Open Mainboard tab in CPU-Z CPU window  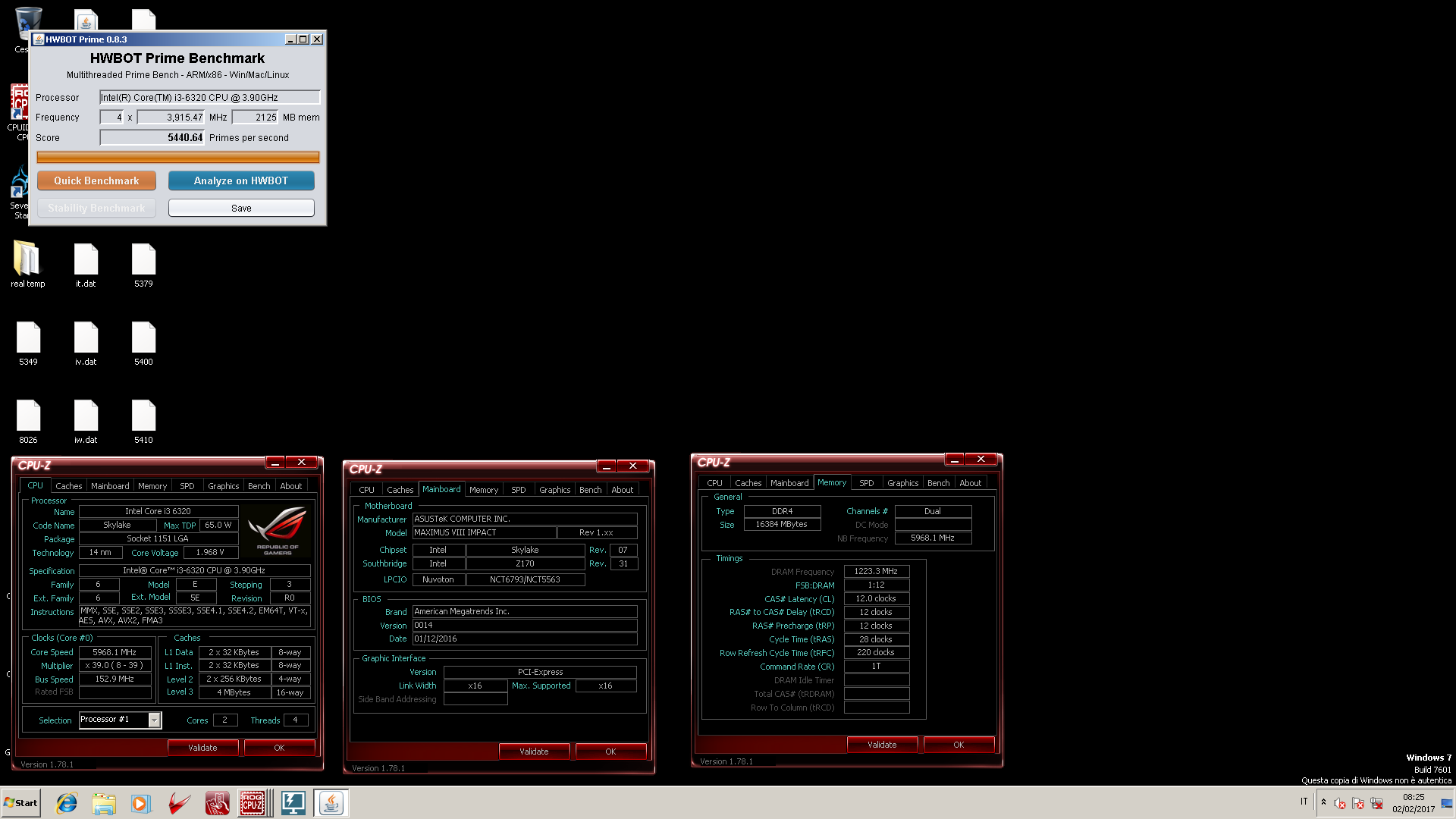click(x=110, y=486)
